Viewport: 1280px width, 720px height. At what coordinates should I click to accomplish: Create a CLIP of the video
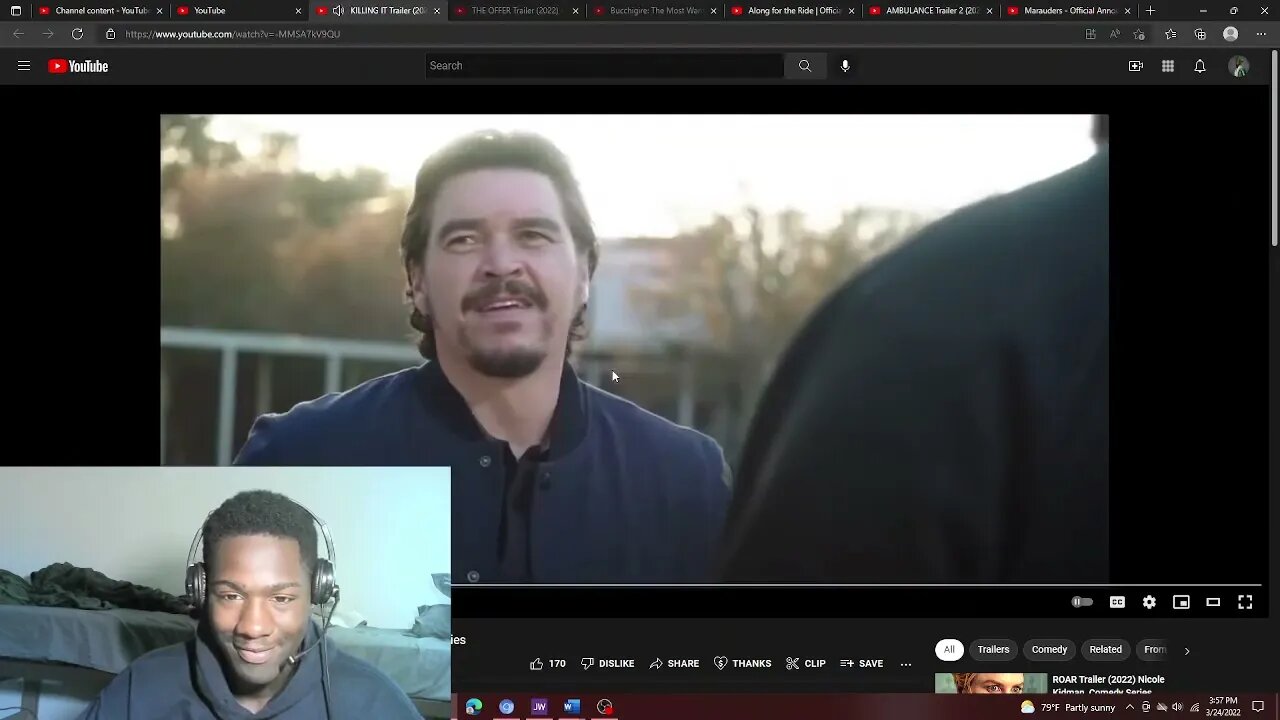(x=806, y=663)
